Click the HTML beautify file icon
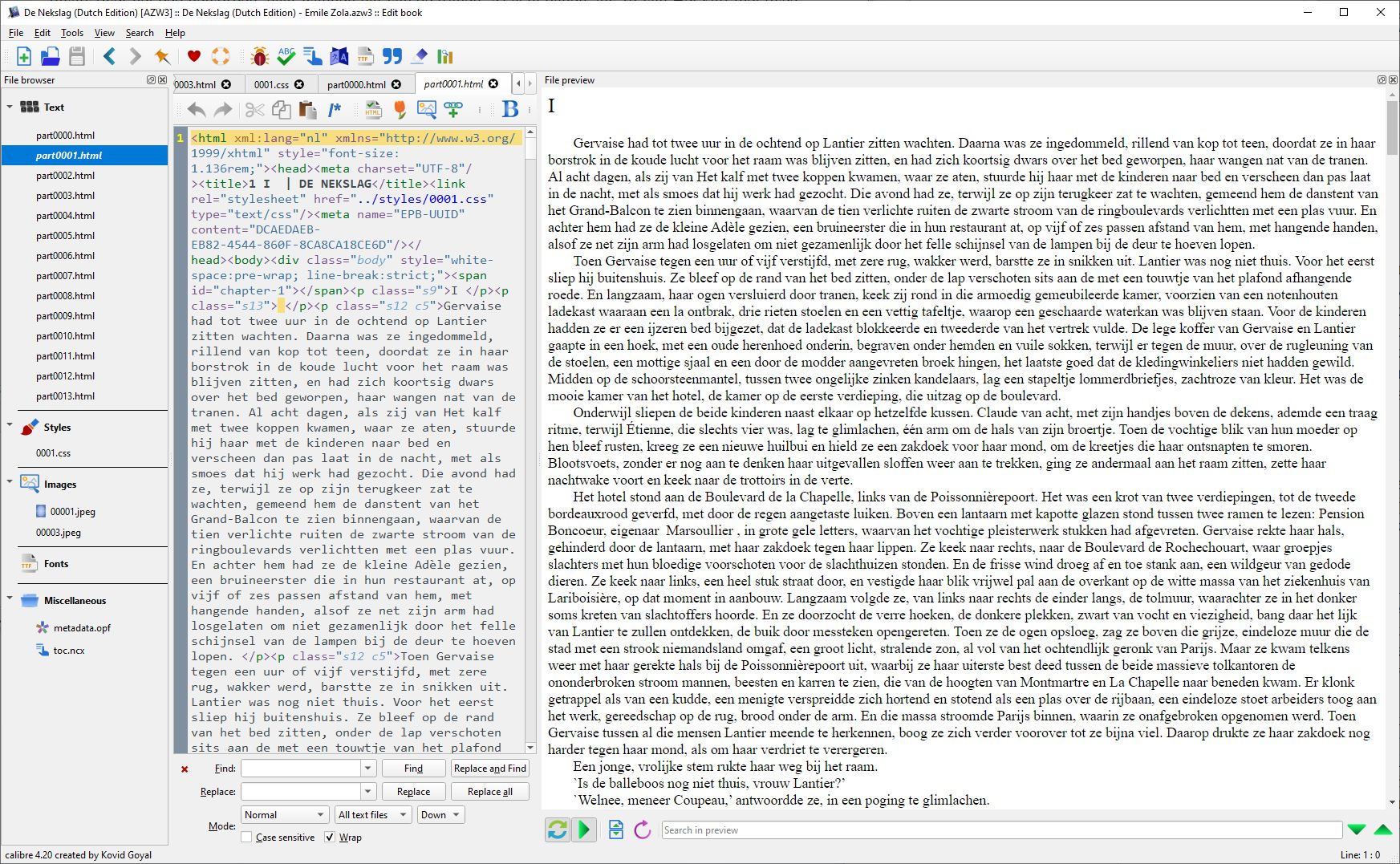This screenshot has width=1400, height=864. (x=373, y=110)
